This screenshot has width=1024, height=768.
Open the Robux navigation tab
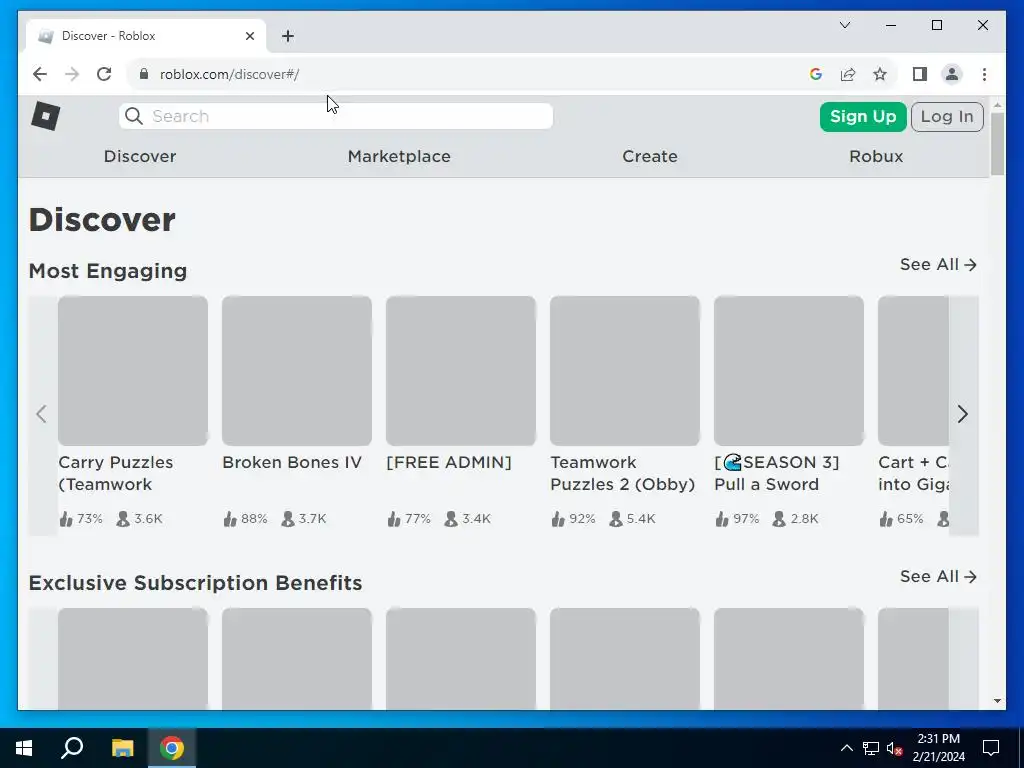[876, 156]
